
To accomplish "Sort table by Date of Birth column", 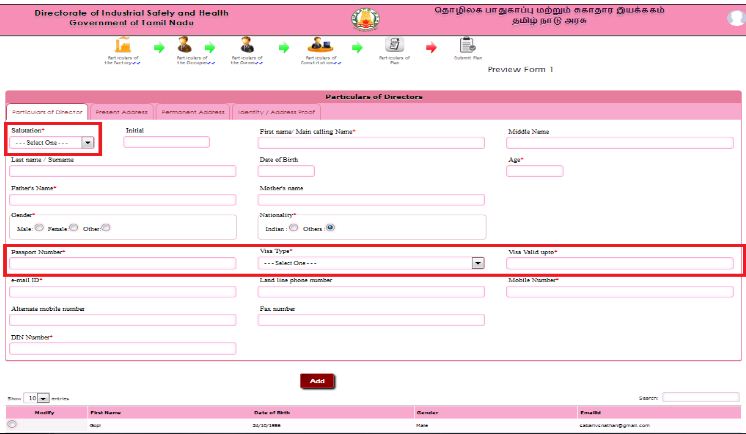I will [x=333, y=413].
